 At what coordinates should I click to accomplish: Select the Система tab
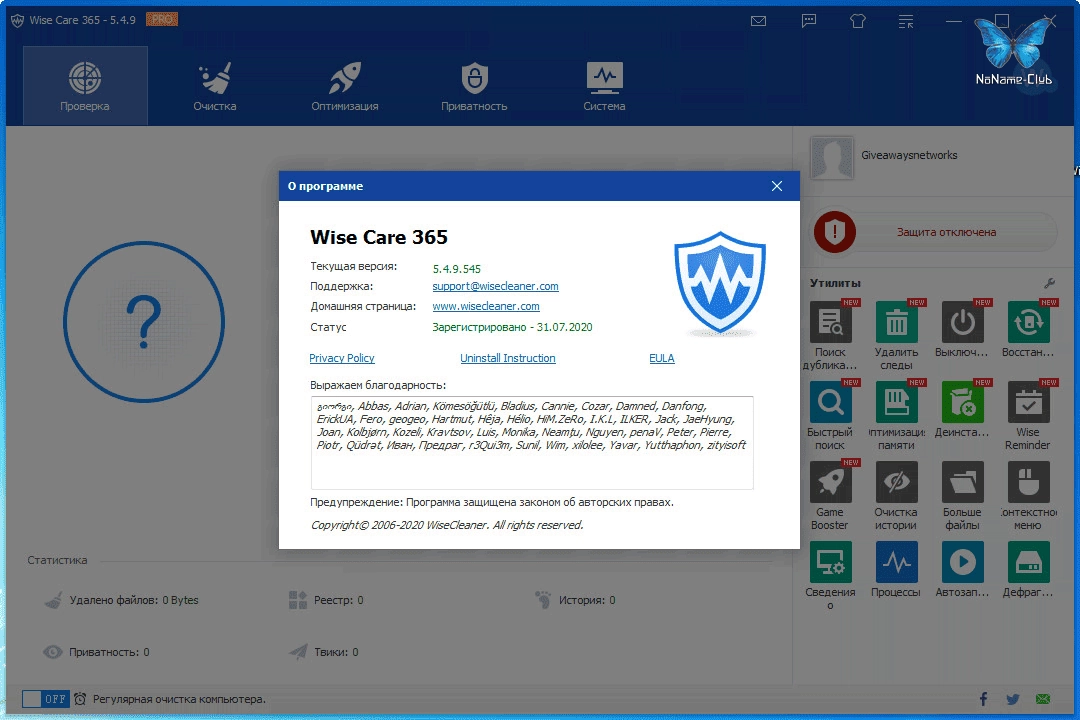[604, 85]
